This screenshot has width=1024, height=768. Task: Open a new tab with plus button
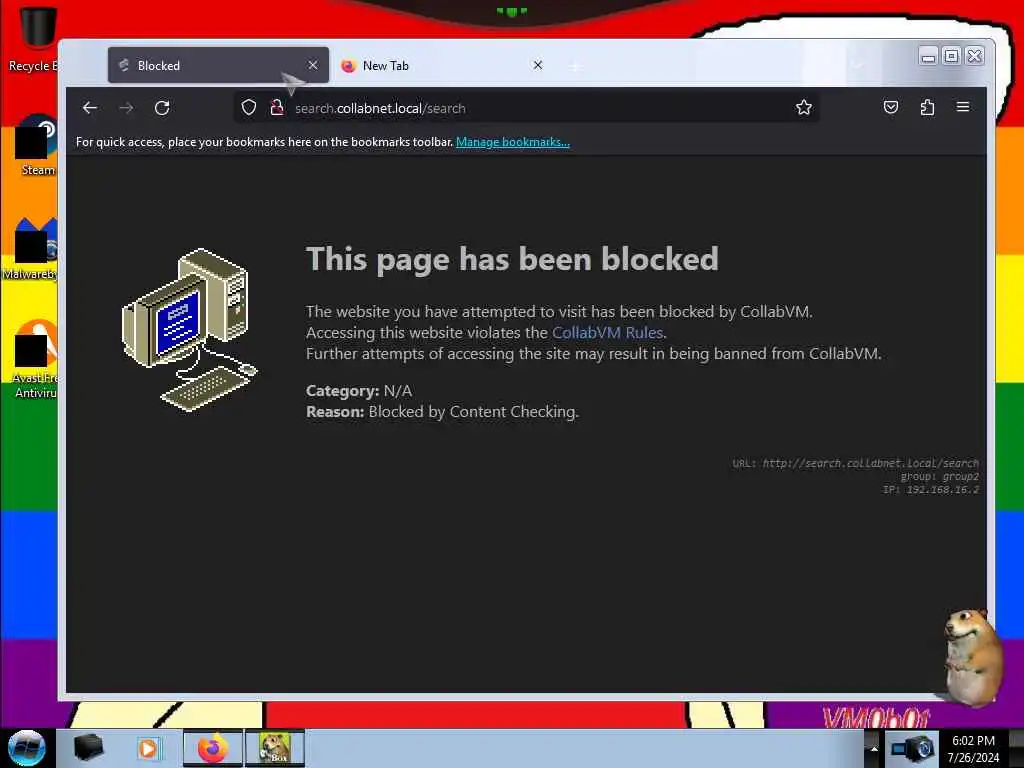[x=575, y=66]
